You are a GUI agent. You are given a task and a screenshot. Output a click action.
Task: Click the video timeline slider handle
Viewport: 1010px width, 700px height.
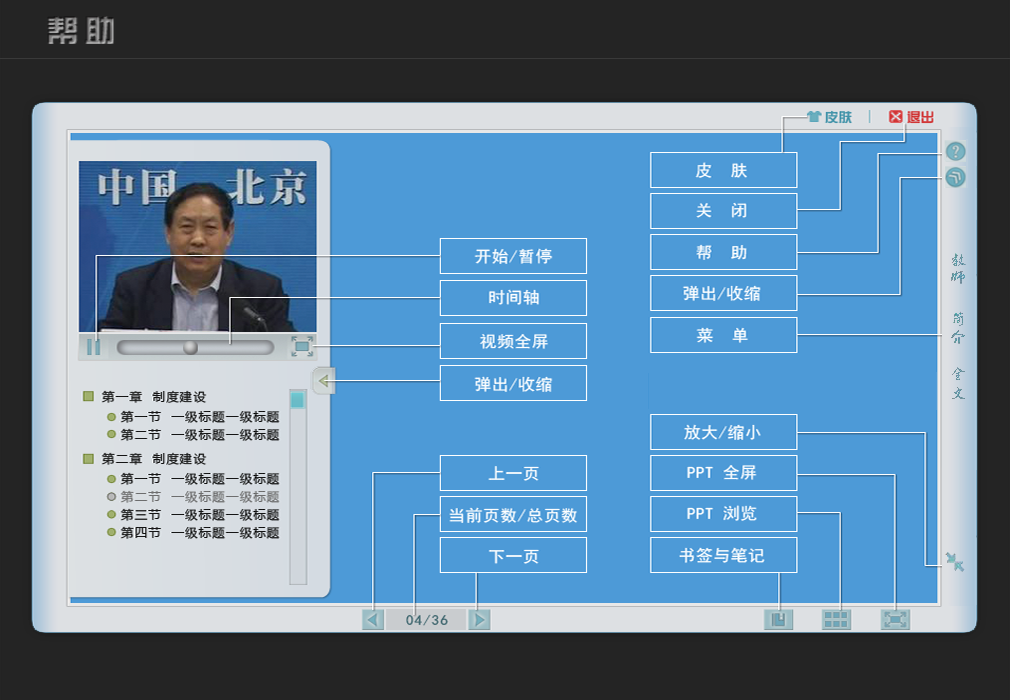click(x=190, y=347)
